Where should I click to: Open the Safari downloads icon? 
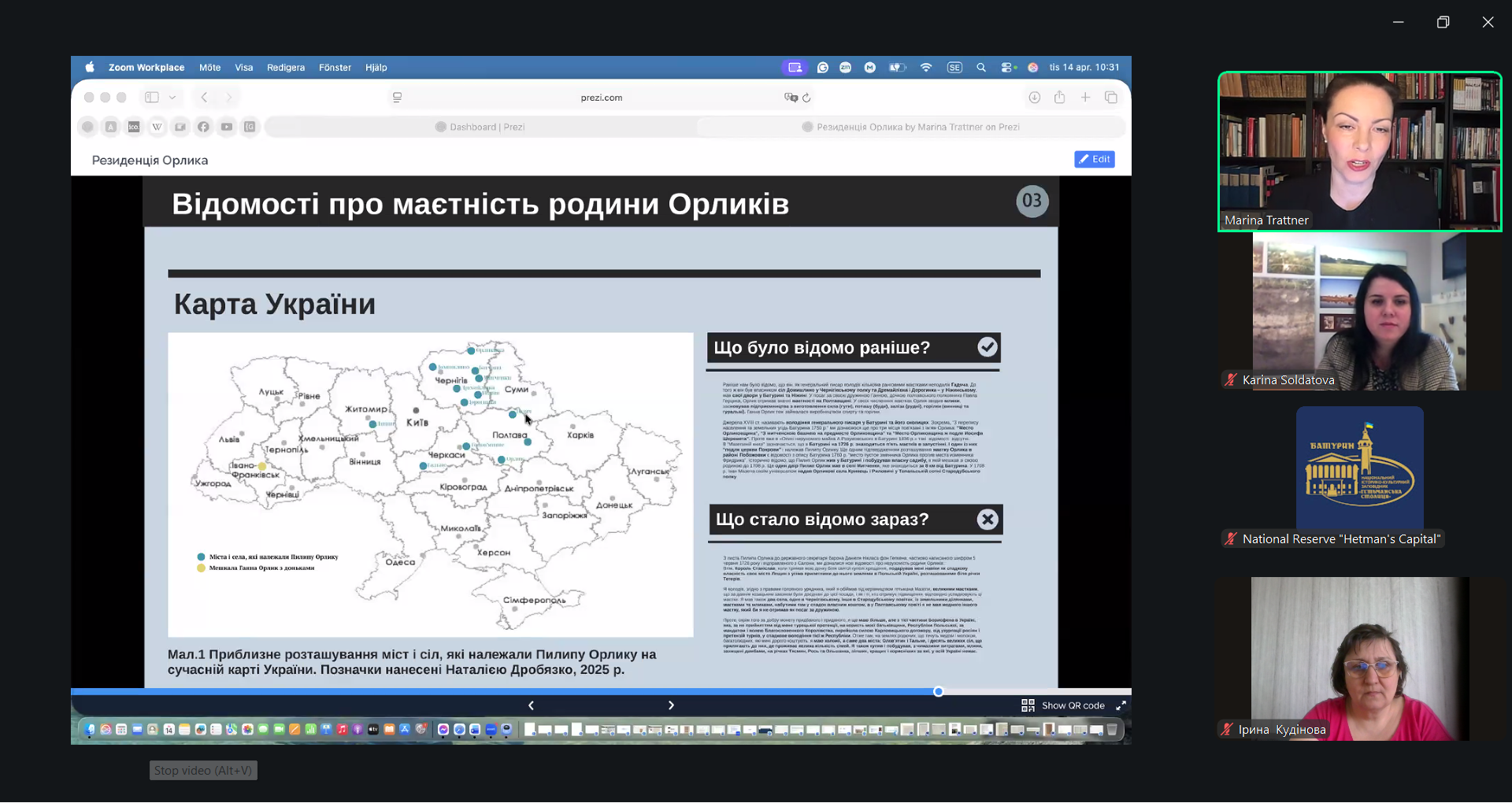click(x=1034, y=98)
